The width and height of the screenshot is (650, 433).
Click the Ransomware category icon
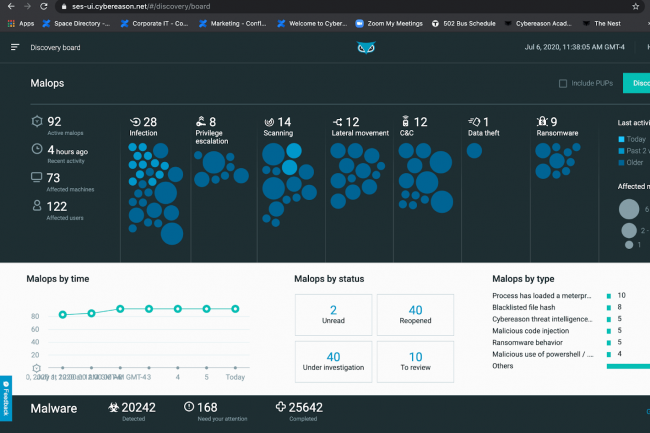tap(541, 122)
